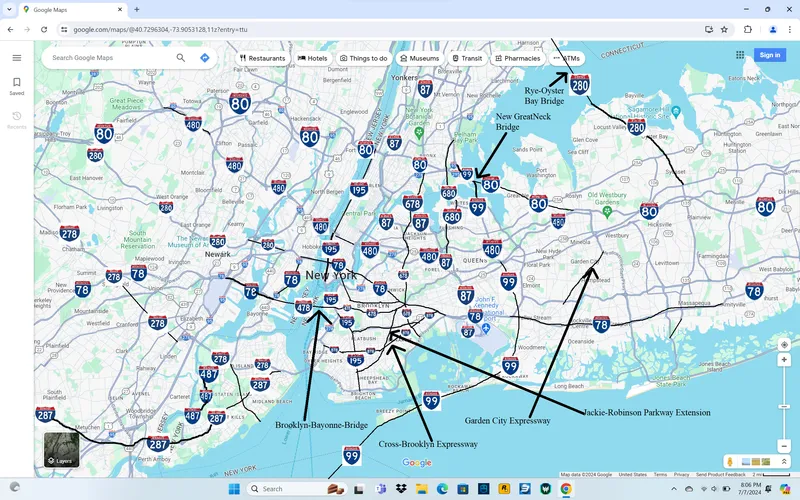Open the Google apps grid
Image resolution: width=800 pixels, height=500 pixels.
tap(740, 55)
